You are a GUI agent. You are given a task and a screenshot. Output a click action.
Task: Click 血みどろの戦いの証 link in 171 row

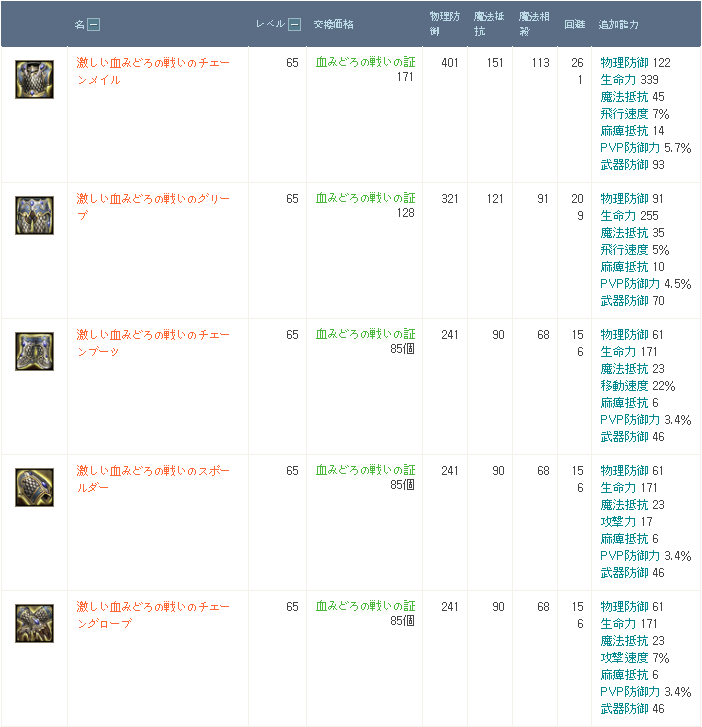click(x=365, y=62)
